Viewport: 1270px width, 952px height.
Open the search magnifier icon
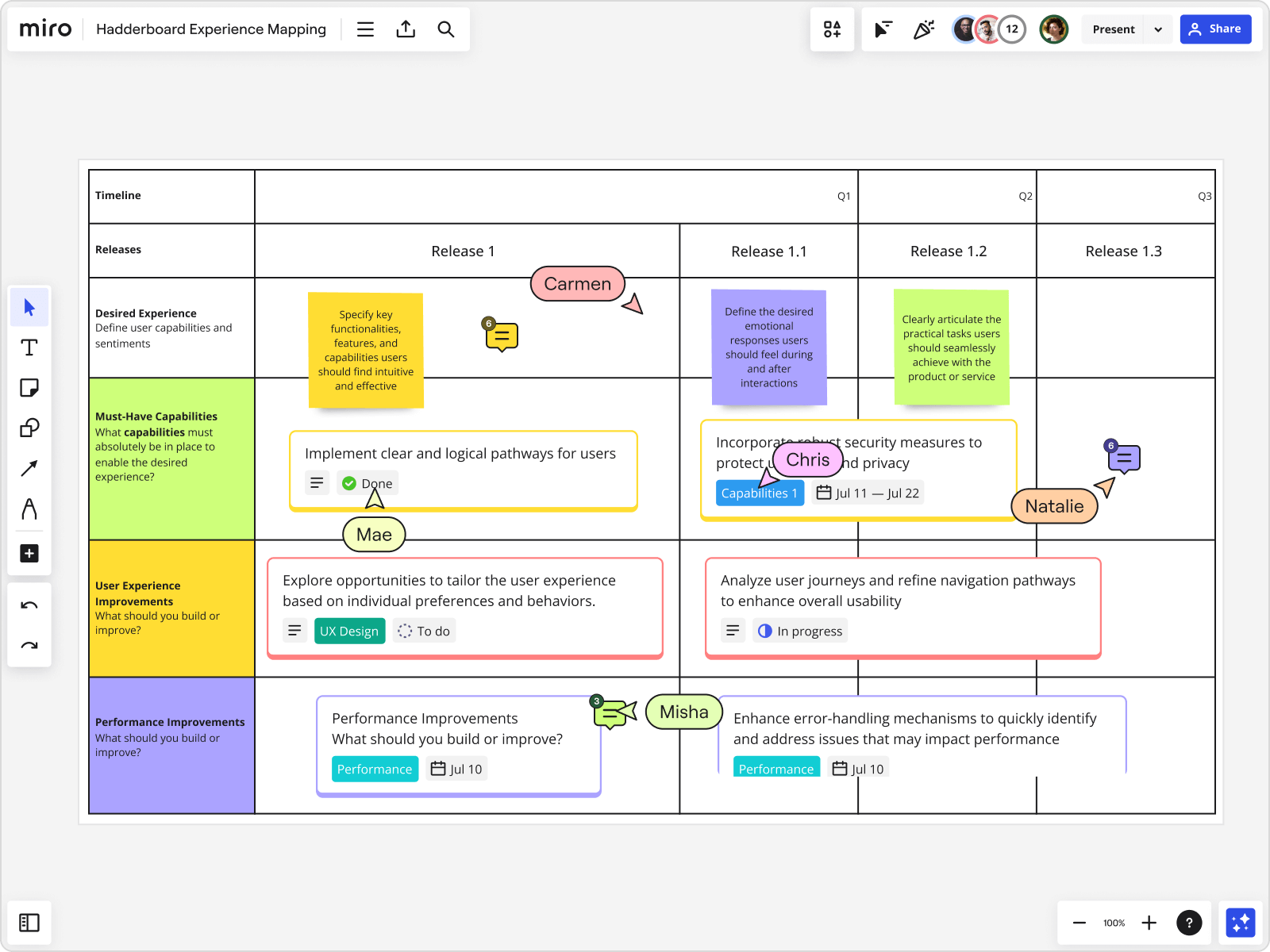pos(446,29)
